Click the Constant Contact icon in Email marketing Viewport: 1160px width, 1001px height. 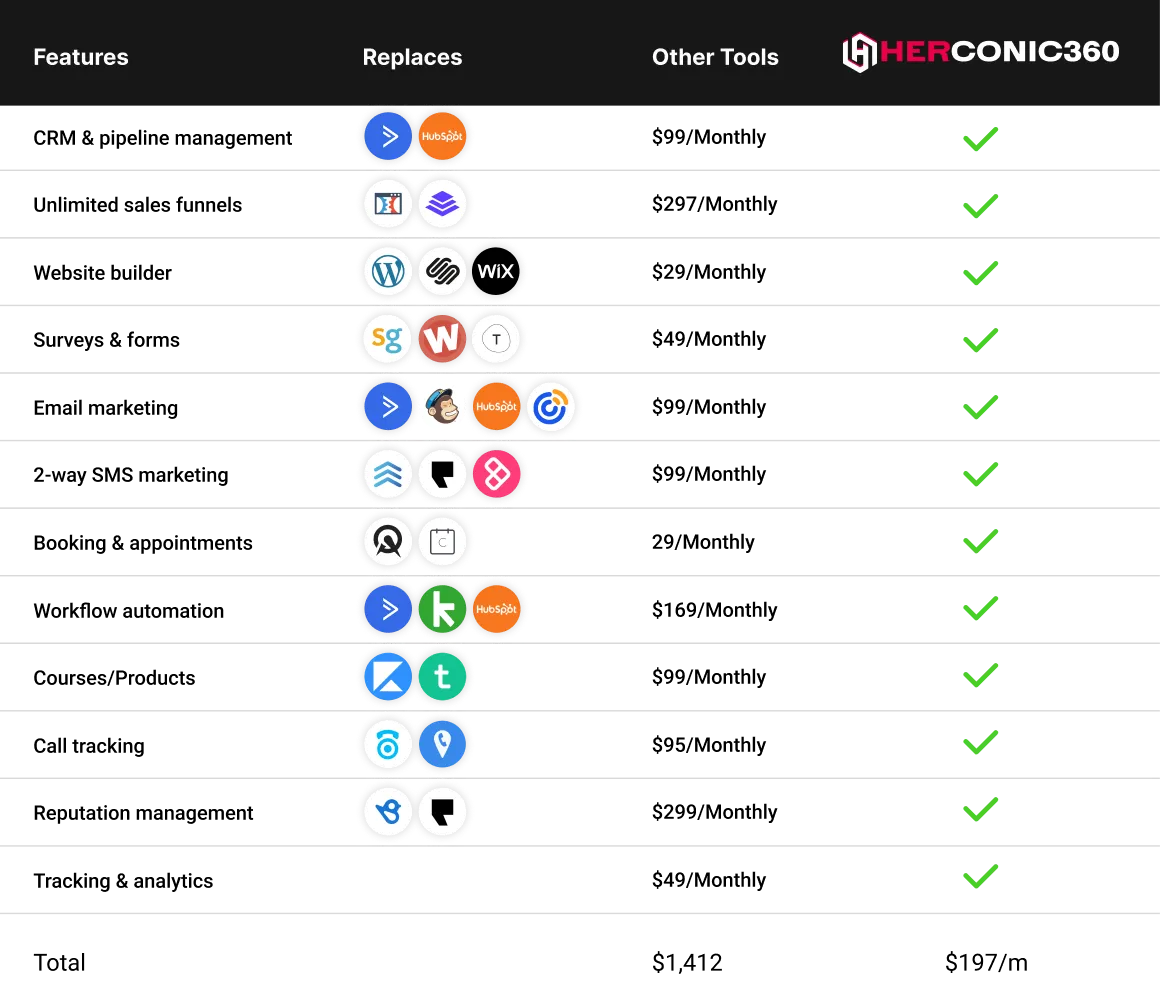point(550,406)
